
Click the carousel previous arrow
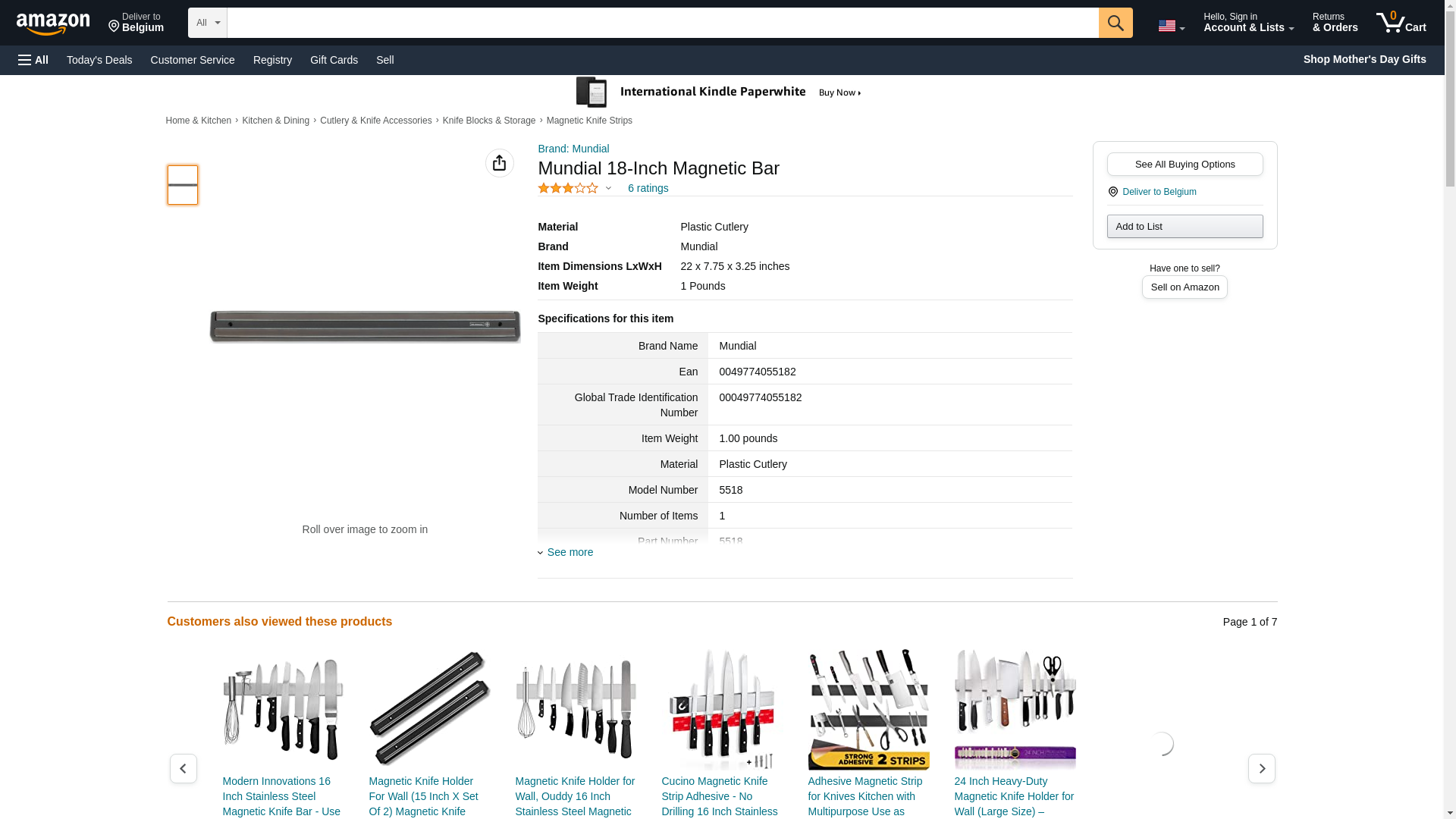click(x=183, y=768)
